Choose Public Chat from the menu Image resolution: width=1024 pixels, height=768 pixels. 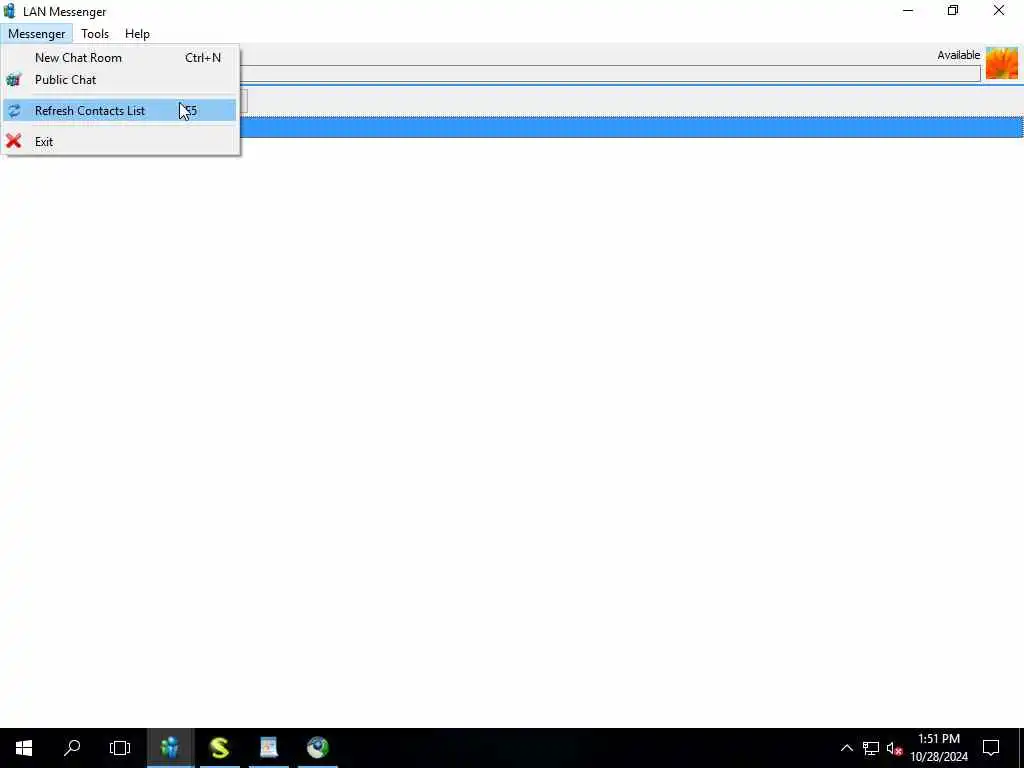pyautogui.click(x=119, y=80)
